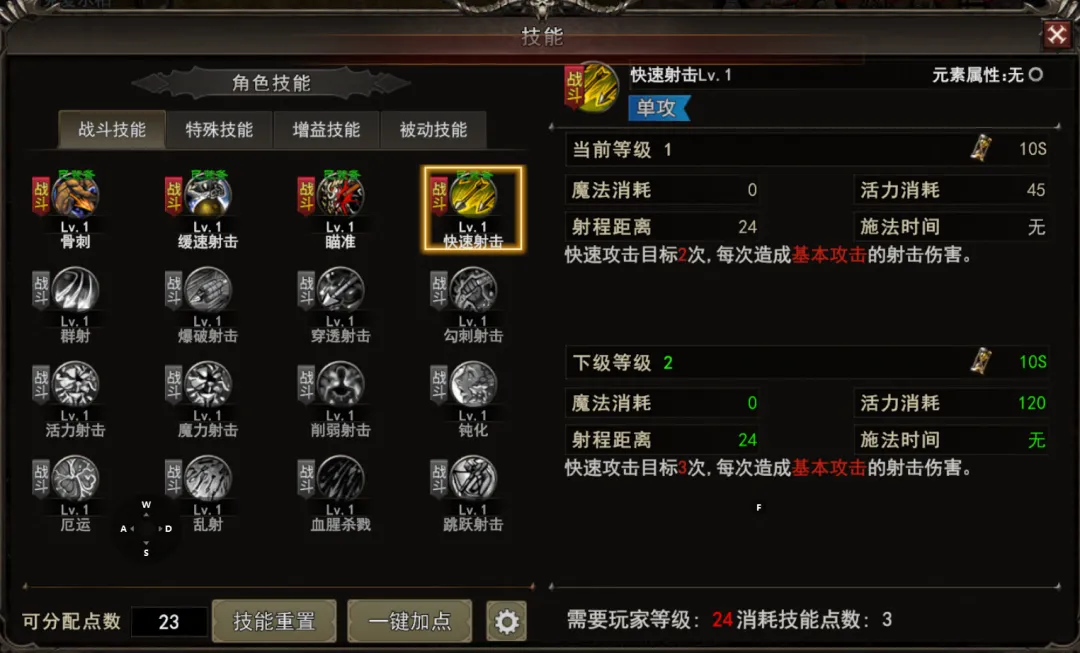The height and width of the screenshot is (653, 1080).
Task: Choose the 群射 skill icon
Action: pyautogui.click(x=75, y=290)
